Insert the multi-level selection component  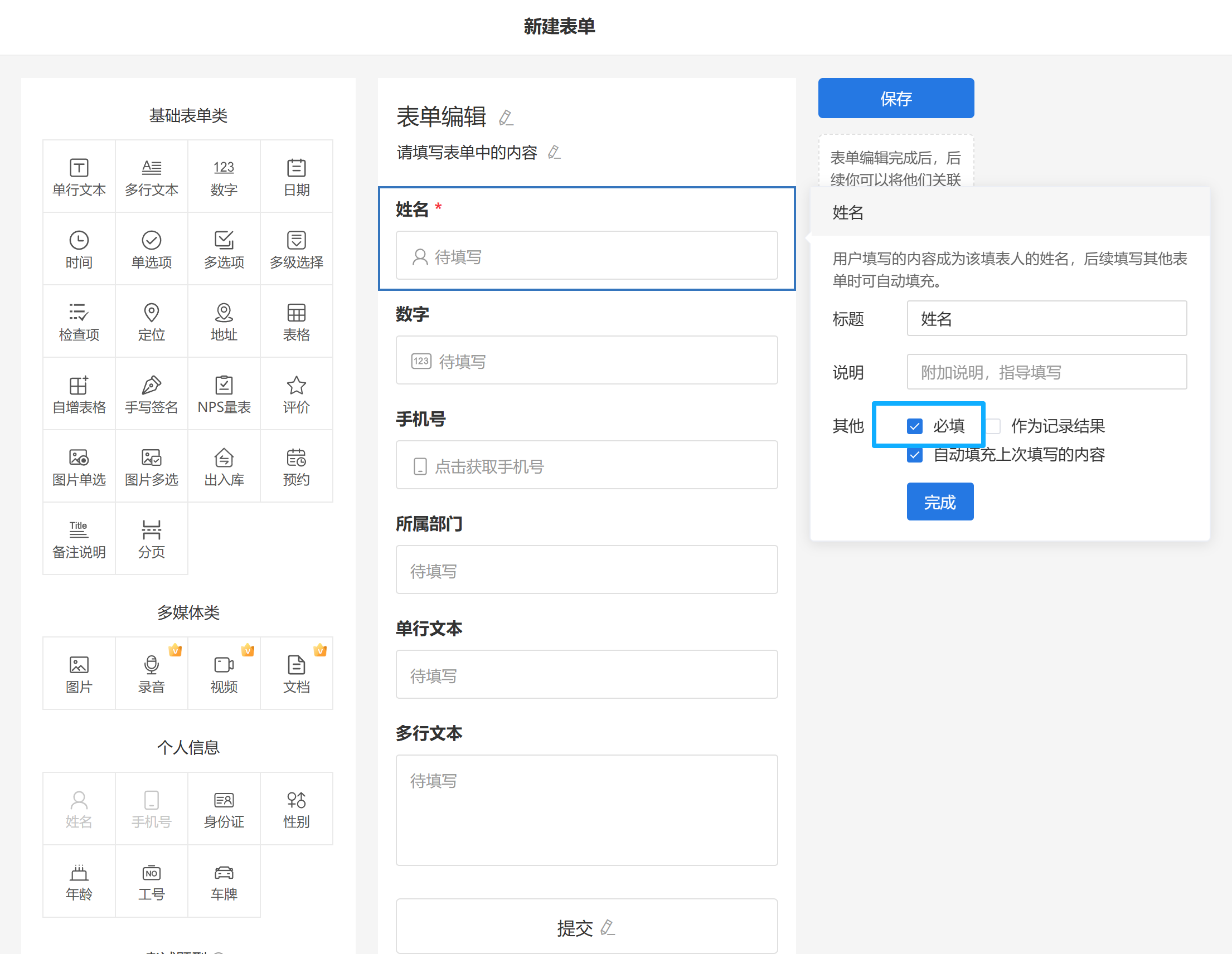tap(296, 249)
